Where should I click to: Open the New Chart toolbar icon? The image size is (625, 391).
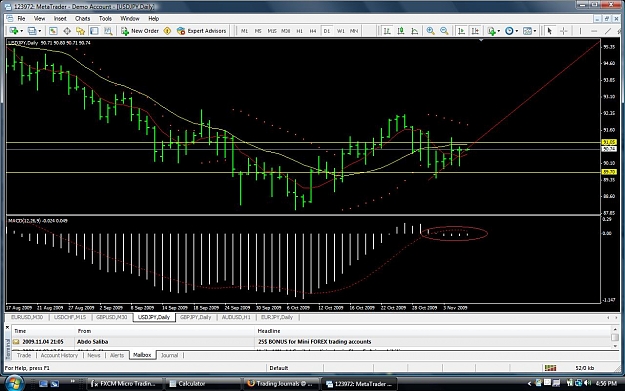click(14, 31)
